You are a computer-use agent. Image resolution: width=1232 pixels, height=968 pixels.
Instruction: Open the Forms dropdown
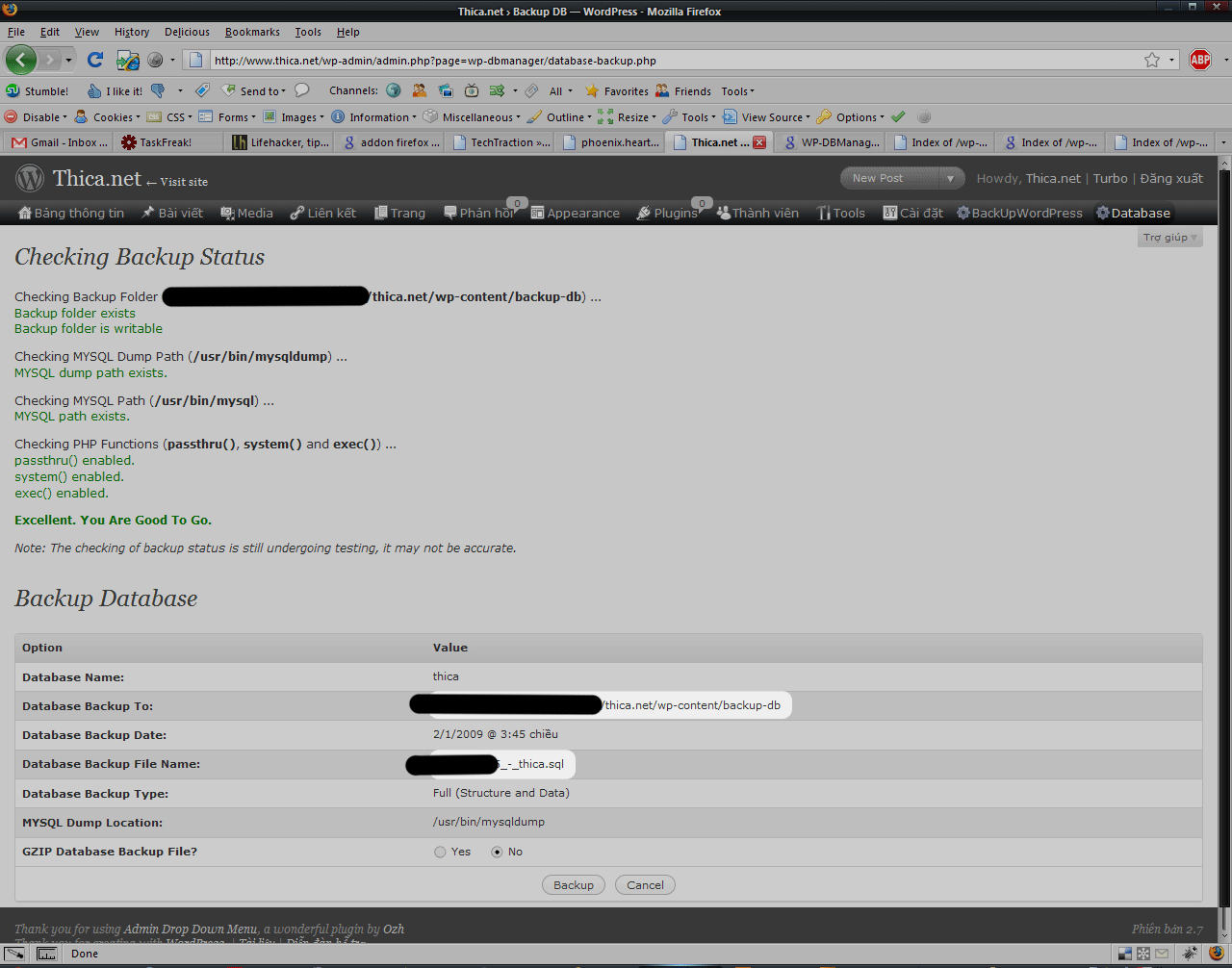(x=228, y=117)
